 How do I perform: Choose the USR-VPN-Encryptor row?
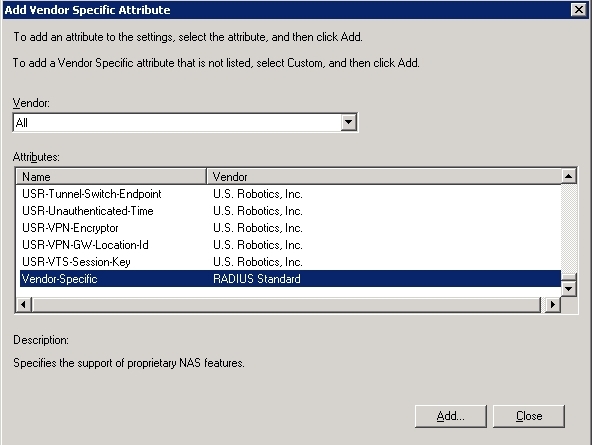(x=290, y=228)
